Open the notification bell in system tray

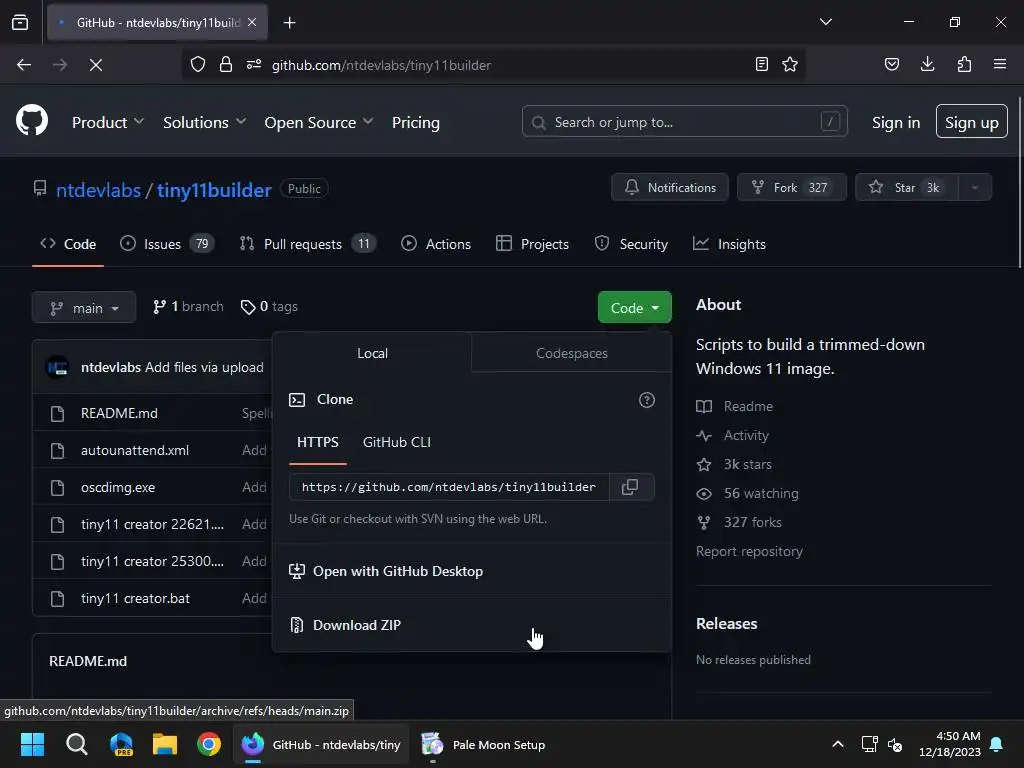997,744
